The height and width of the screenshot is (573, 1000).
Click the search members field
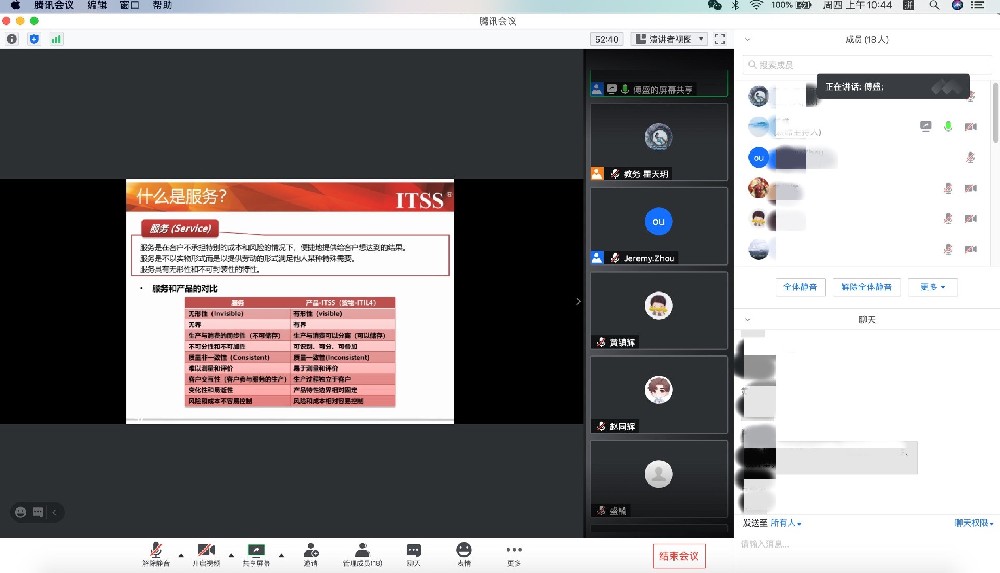(866, 64)
